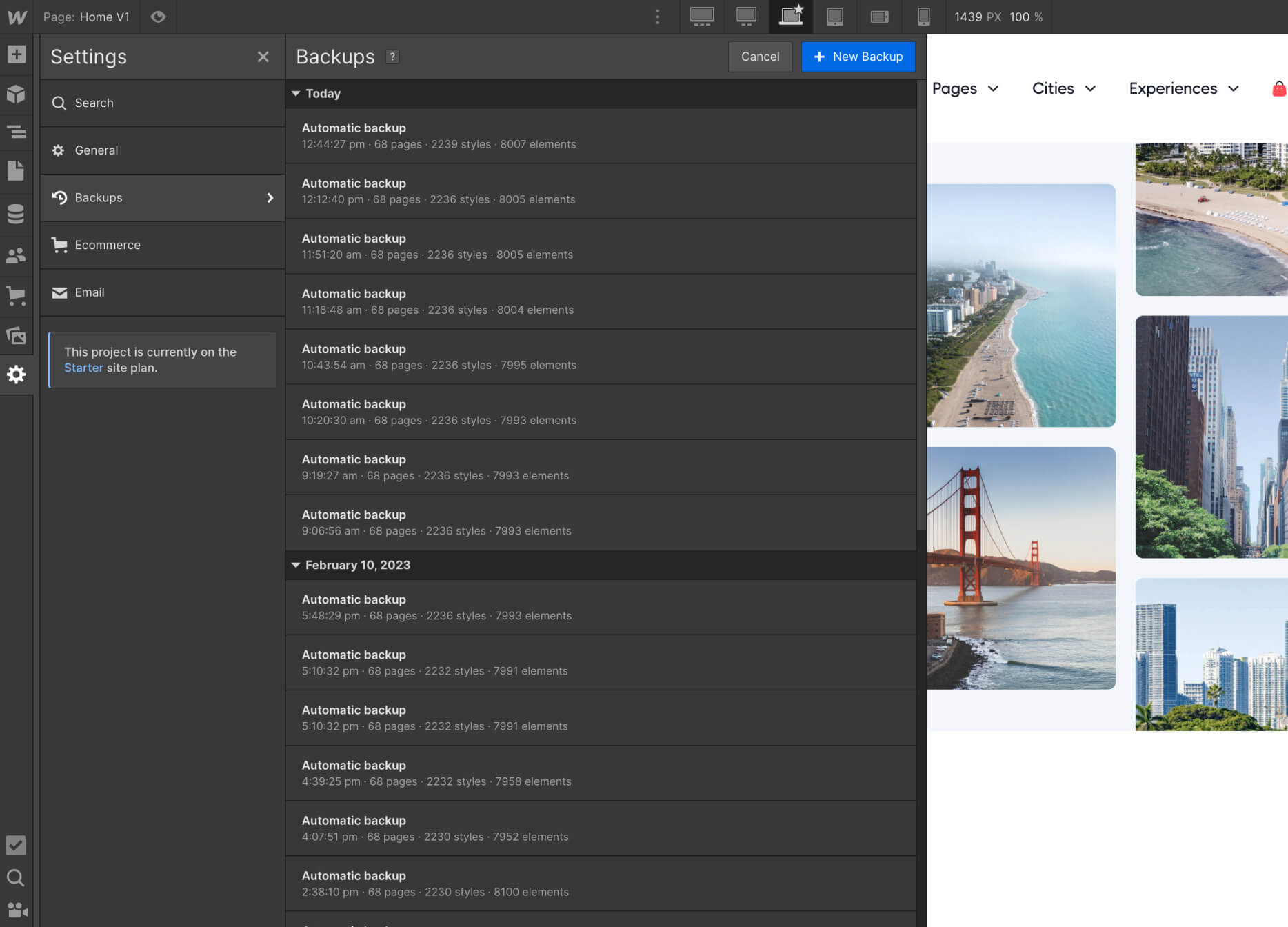This screenshot has width=1288, height=927.
Task: Collapse the Today backups group
Action: [x=296, y=94]
